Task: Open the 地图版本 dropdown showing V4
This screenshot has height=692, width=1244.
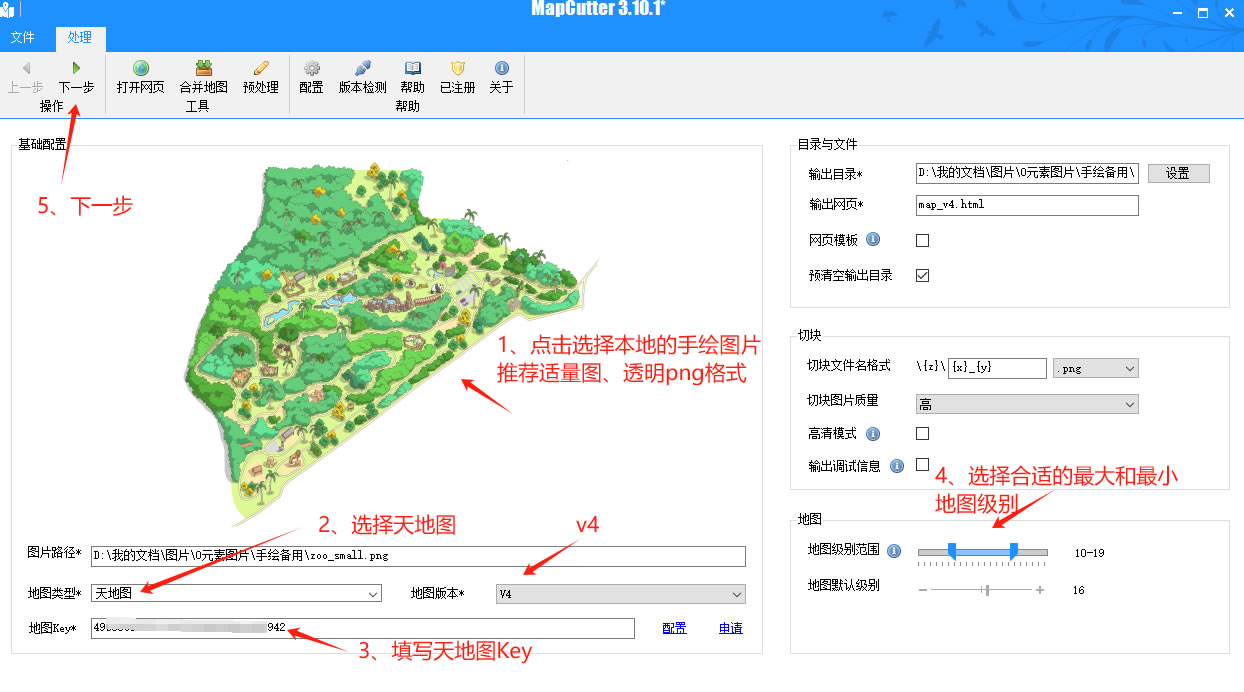Action: pyautogui.click(x=621, y=593)
